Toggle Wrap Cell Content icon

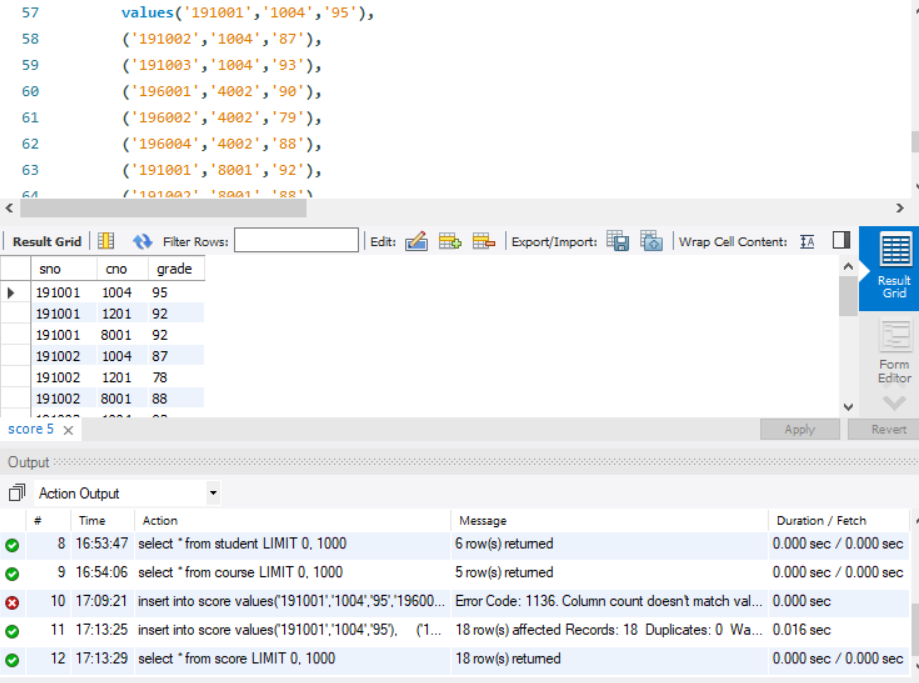coord(807,242)
